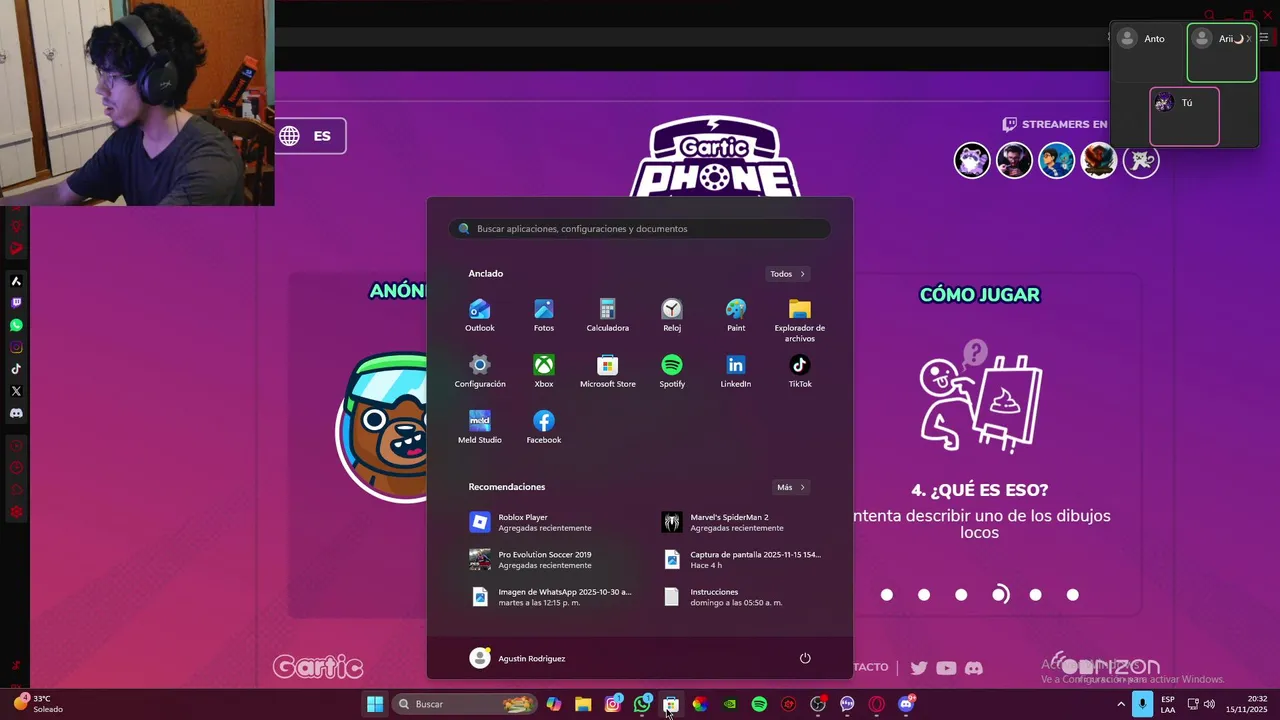Switch to Spotify on the taskbar
The height and width of the screenshot is (720, 1280).
pos(759,704)
